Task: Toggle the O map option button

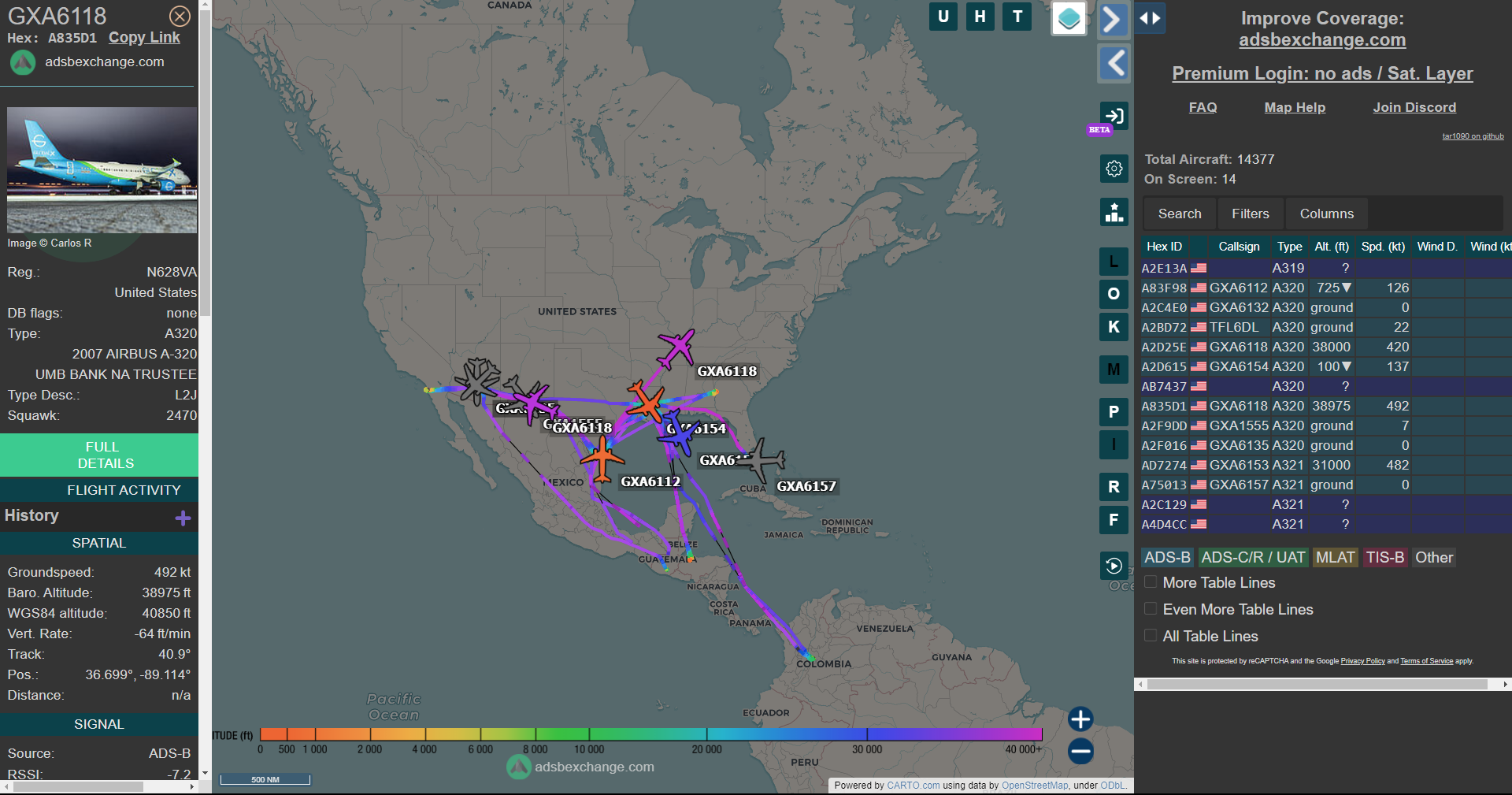Action: point(1114,294)
